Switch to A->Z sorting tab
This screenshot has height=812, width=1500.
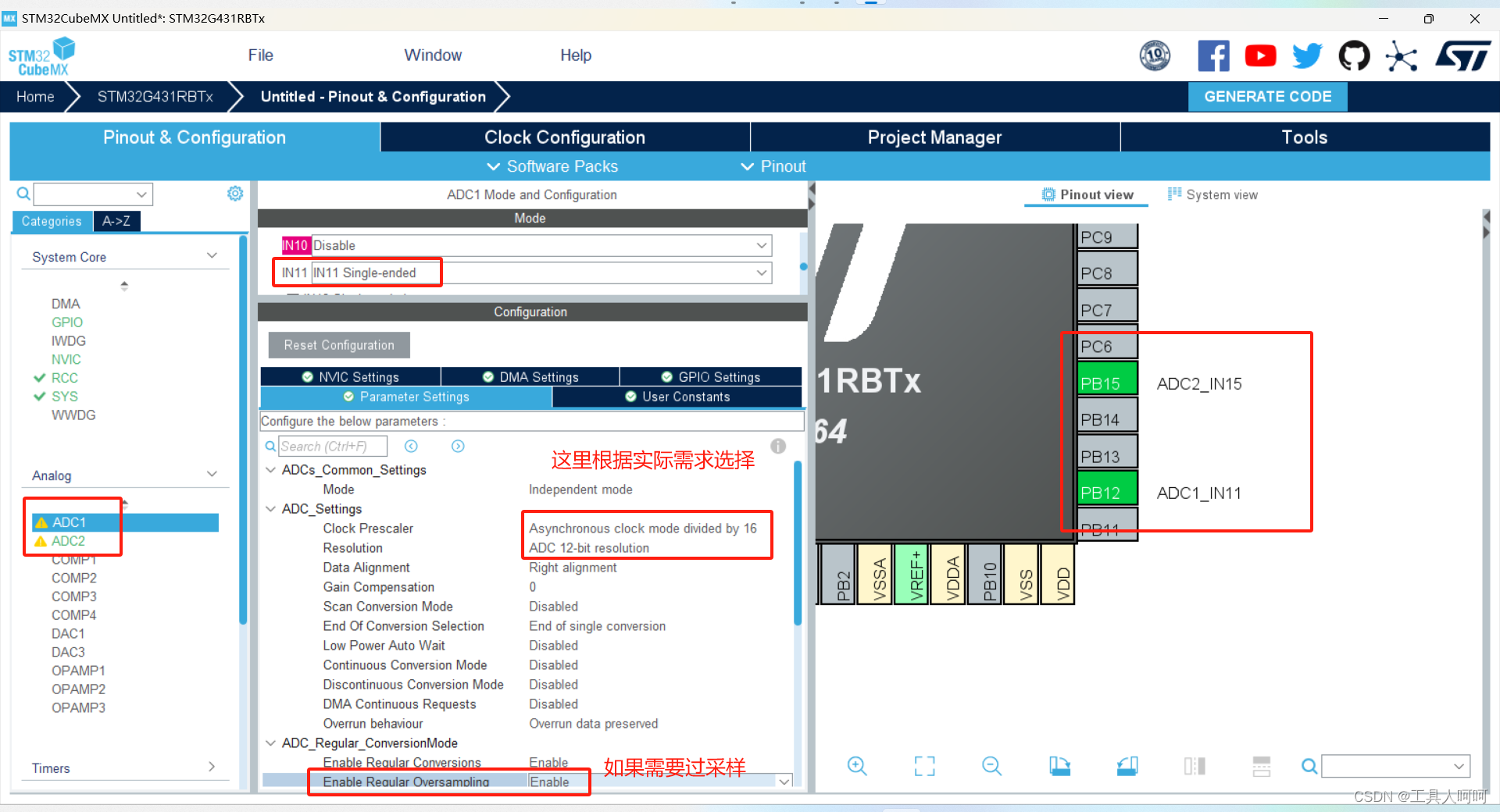coord(116,221)
